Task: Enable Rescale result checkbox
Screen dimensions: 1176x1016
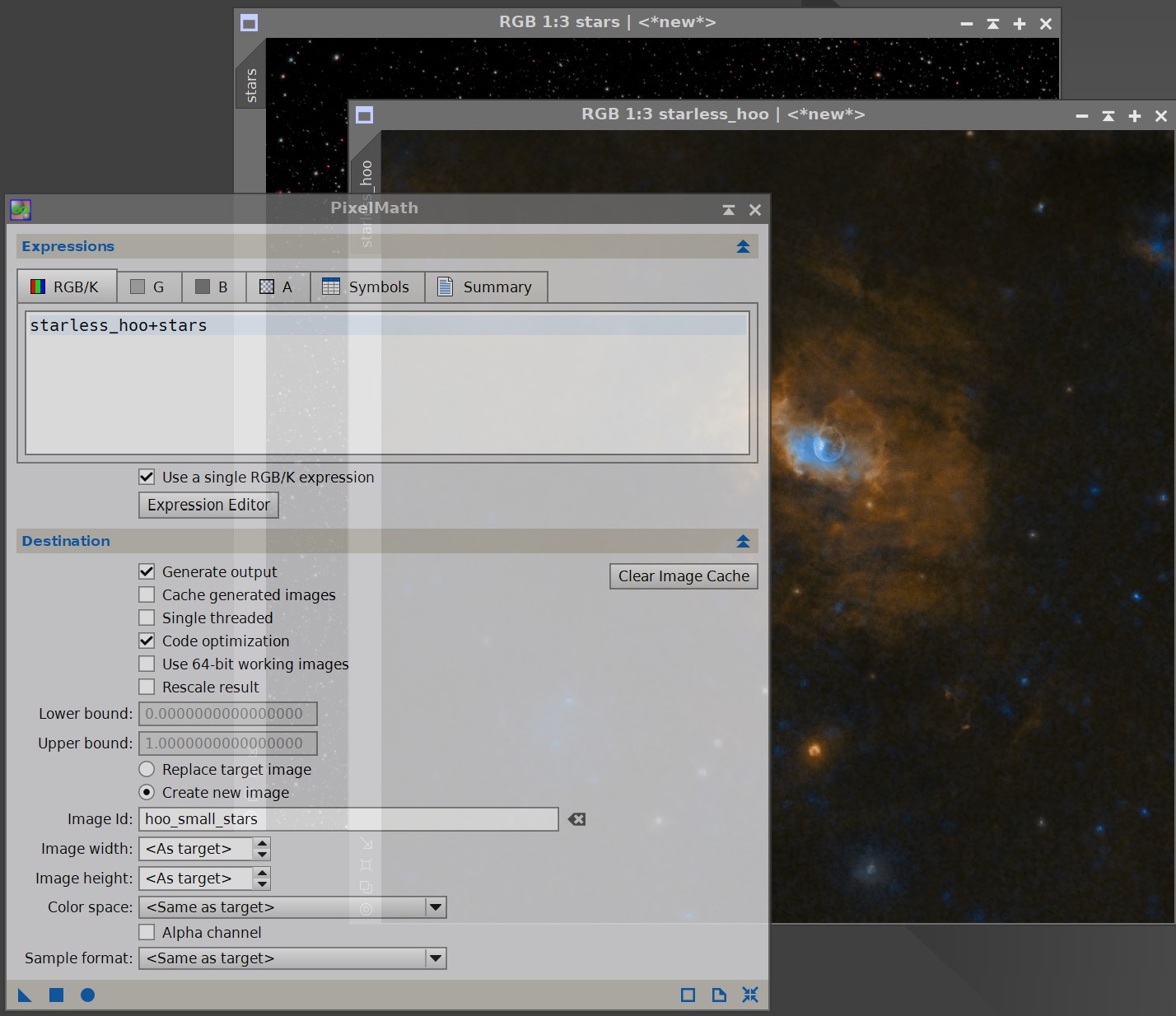Action: tap(147, 687)
